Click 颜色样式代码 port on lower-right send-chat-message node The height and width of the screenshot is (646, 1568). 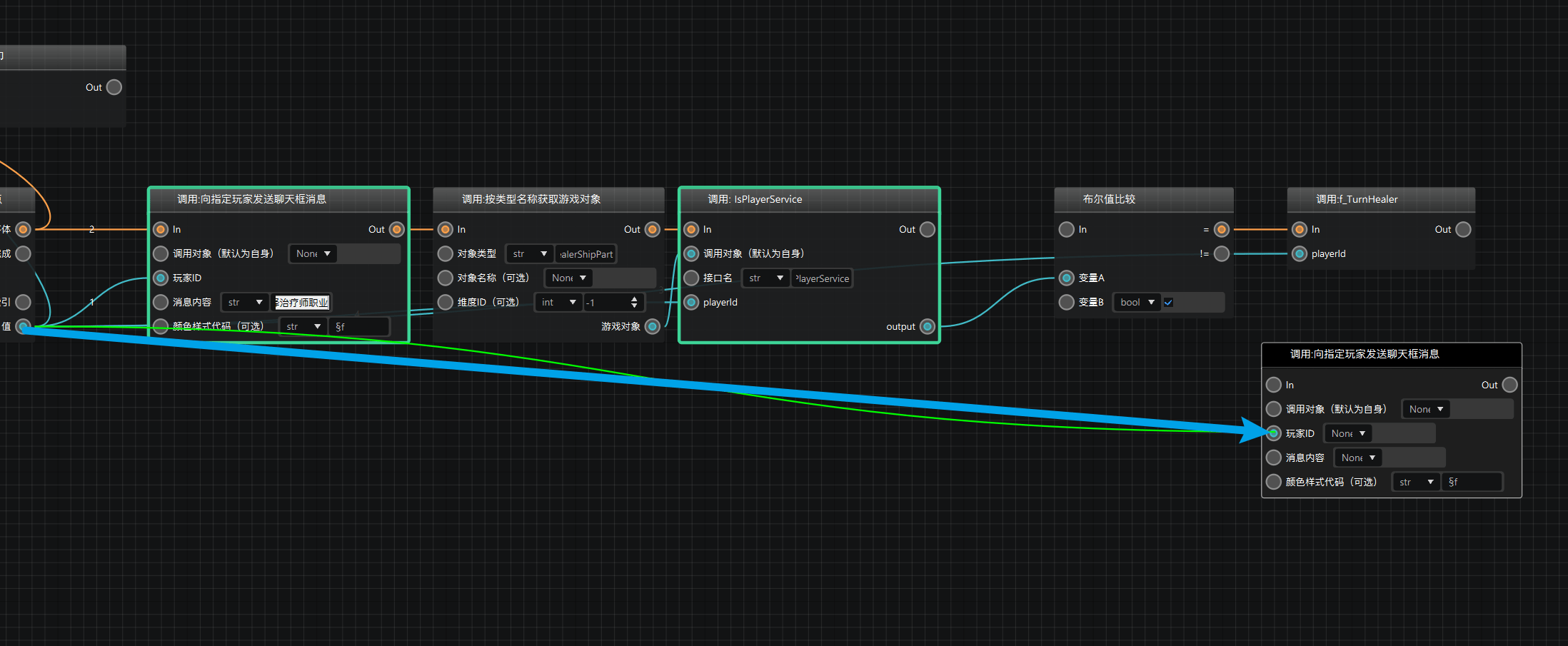[1274, 482]
